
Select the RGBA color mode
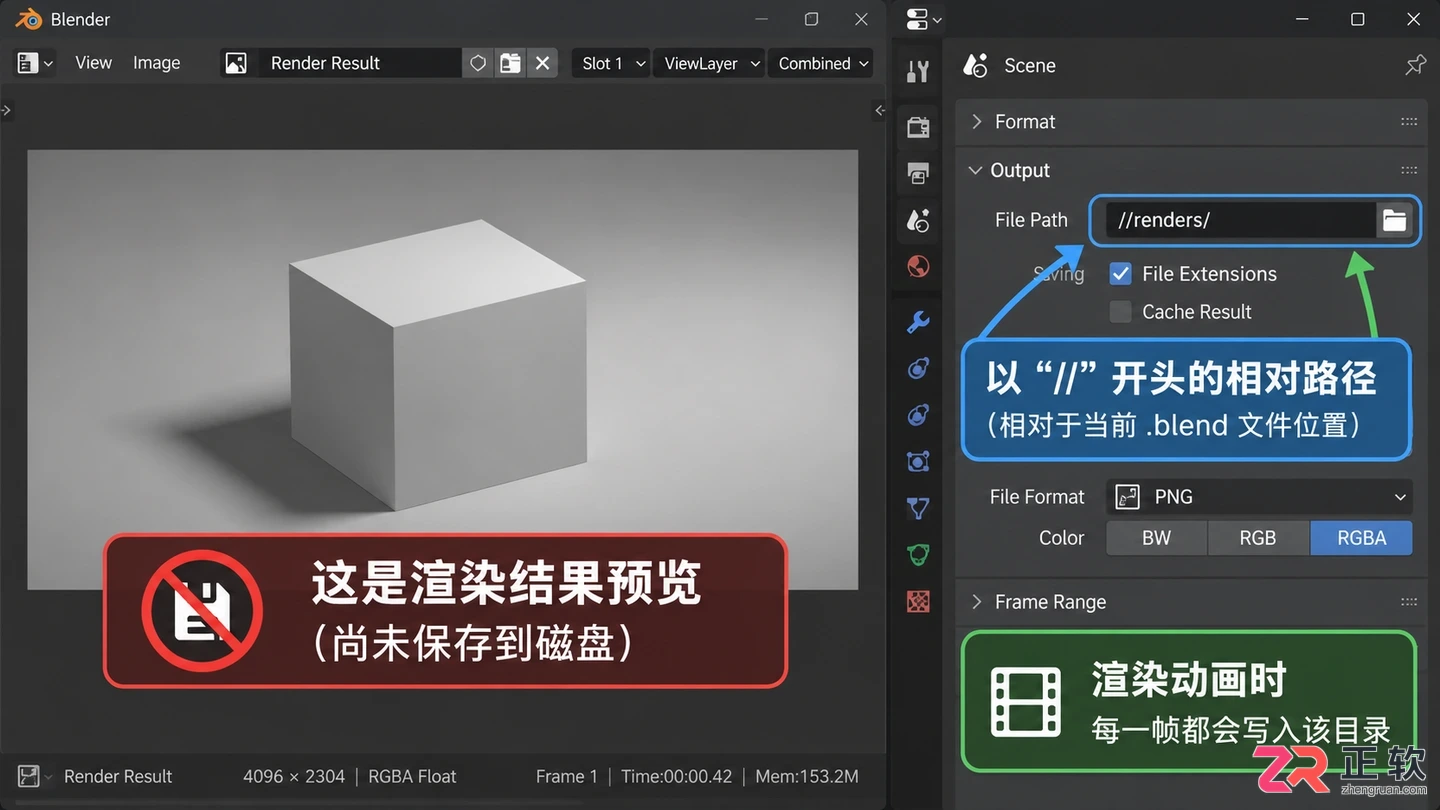[1362, 538]
